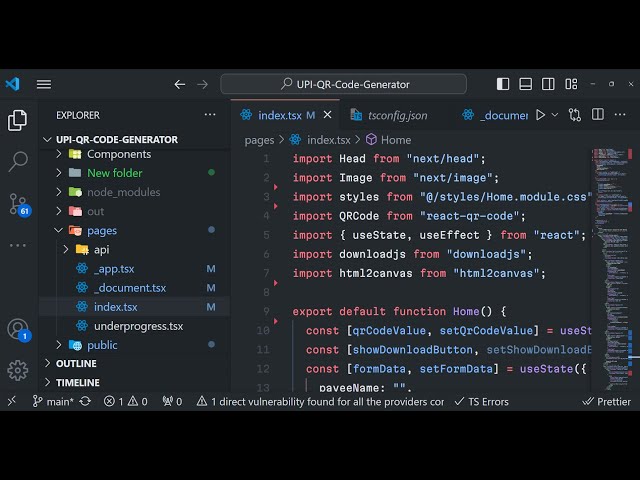Click the Explorer files icon in activity bar
The height and width of the screenshot is (480, 640).
[x=18, y=120]
